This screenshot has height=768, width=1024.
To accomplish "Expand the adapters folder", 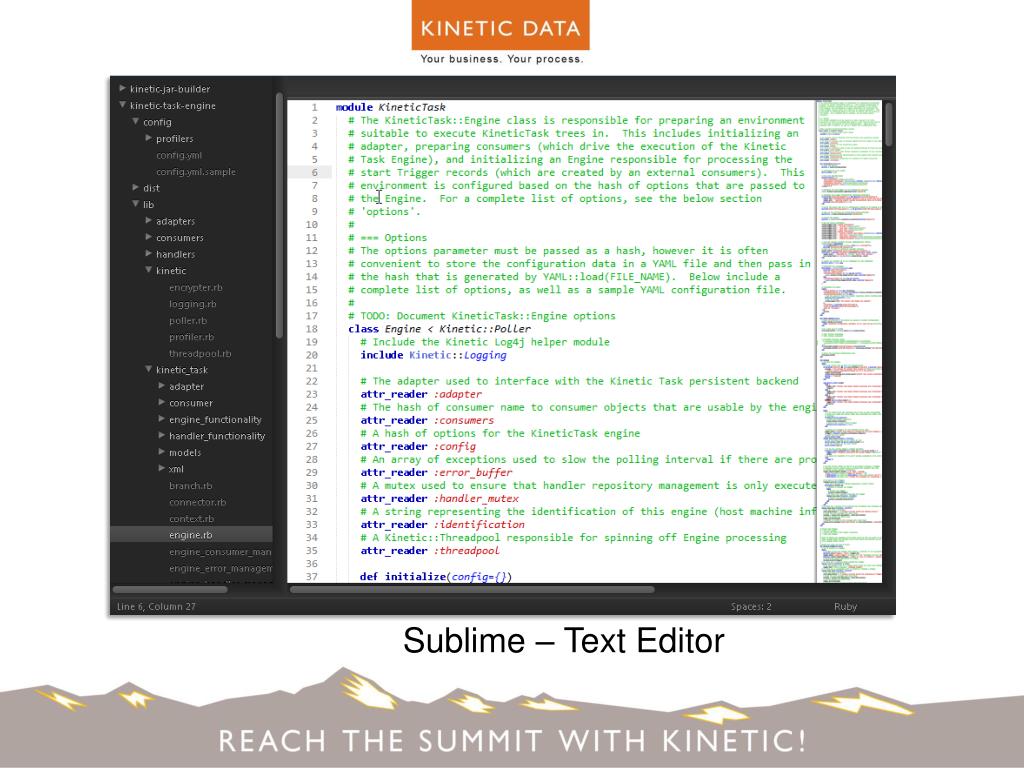I will [x=149, y=221].
